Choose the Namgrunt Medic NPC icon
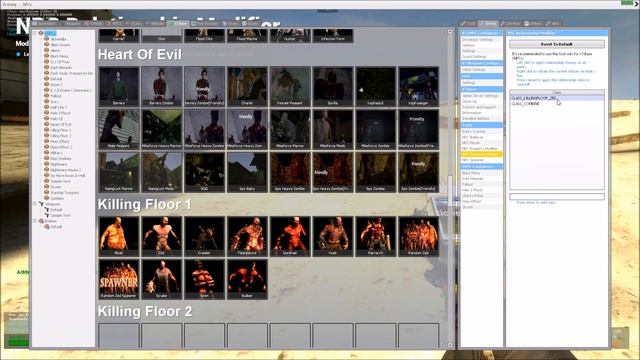This screenshot has height=360, width=640. tap(162, 172)
